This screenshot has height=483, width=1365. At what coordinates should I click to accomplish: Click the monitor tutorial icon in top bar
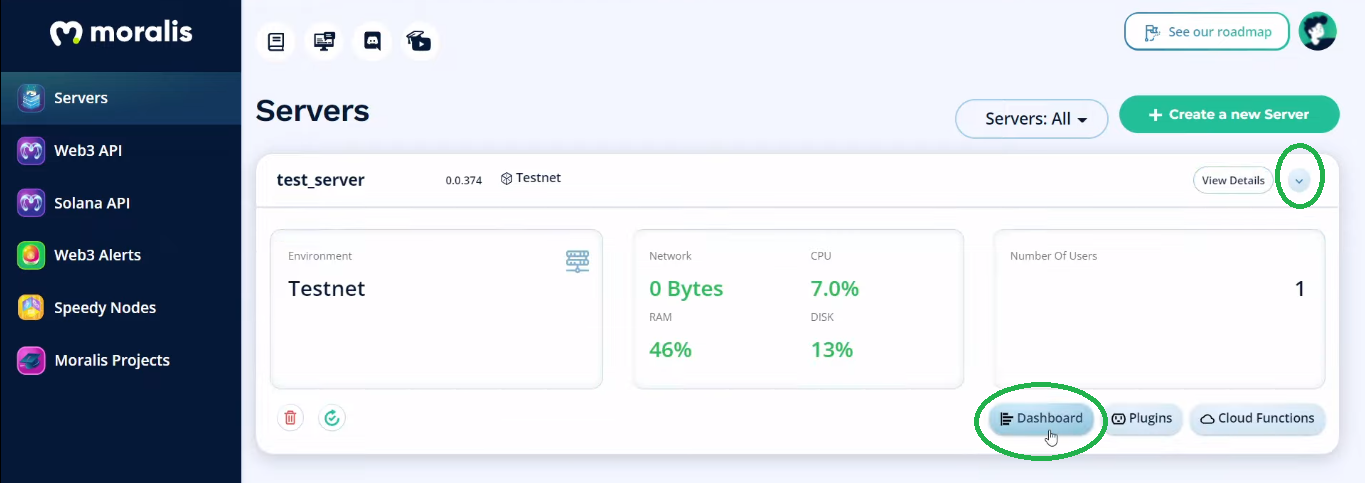[324, 41]
